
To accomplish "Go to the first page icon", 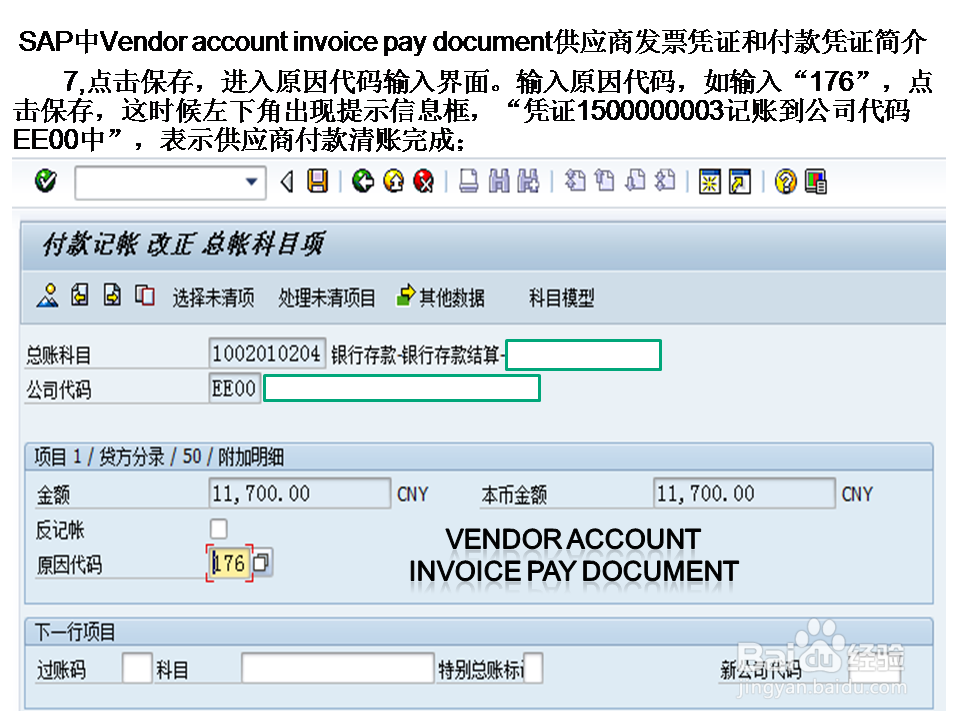I will [575, 181].
